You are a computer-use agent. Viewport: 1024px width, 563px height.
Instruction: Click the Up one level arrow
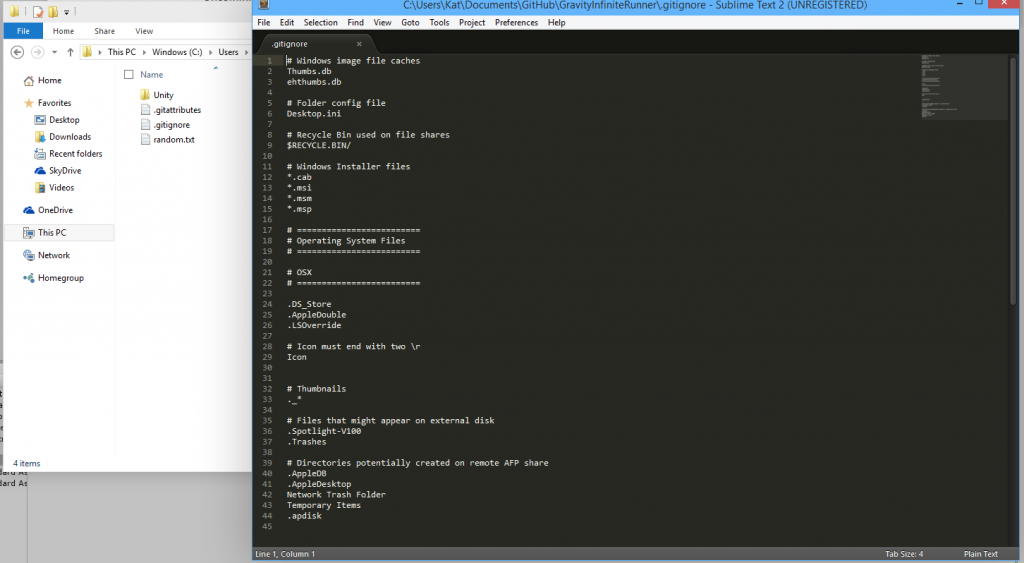[71, 52]
